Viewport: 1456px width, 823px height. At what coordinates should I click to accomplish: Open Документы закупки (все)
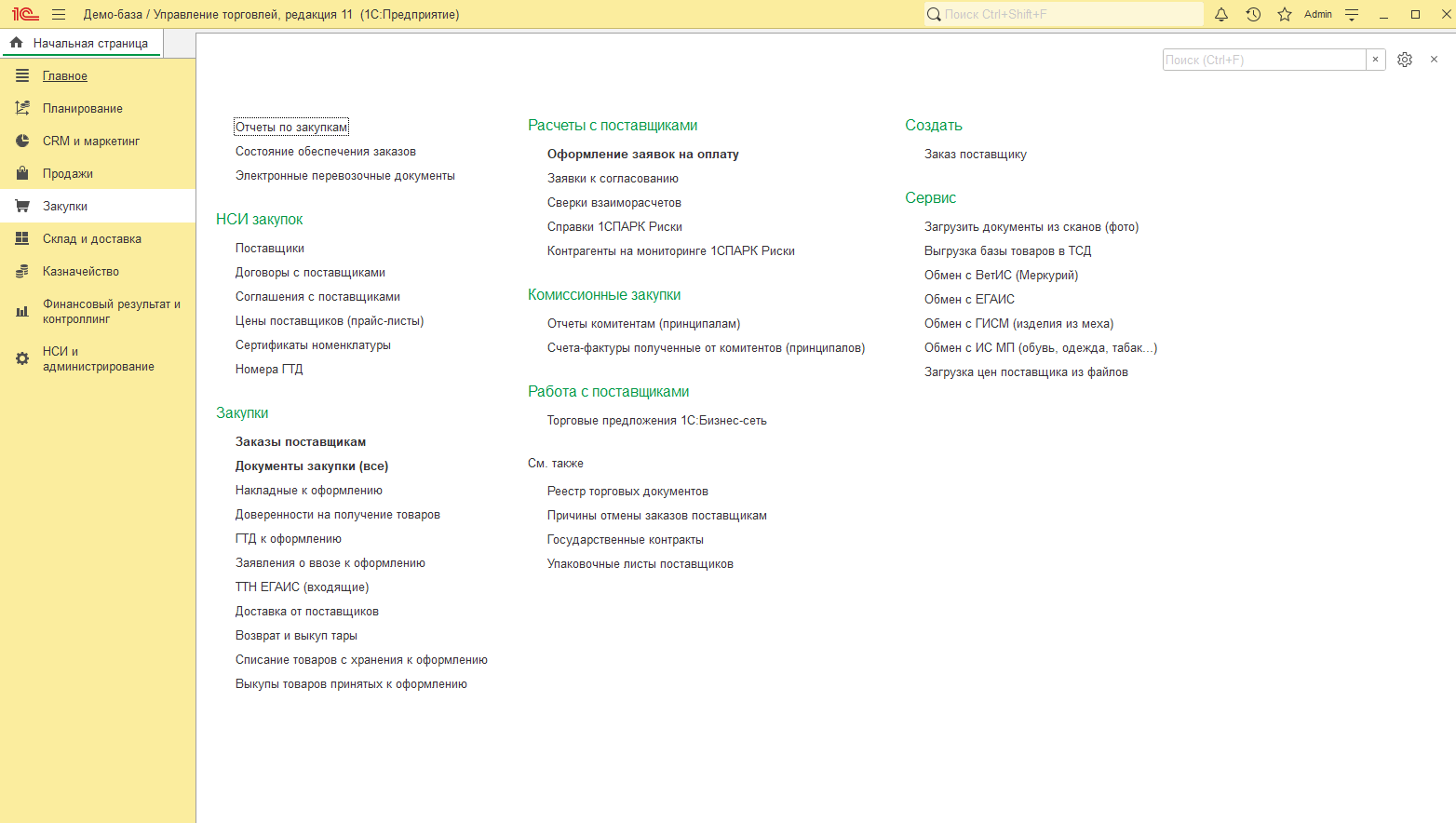(312, 465)
